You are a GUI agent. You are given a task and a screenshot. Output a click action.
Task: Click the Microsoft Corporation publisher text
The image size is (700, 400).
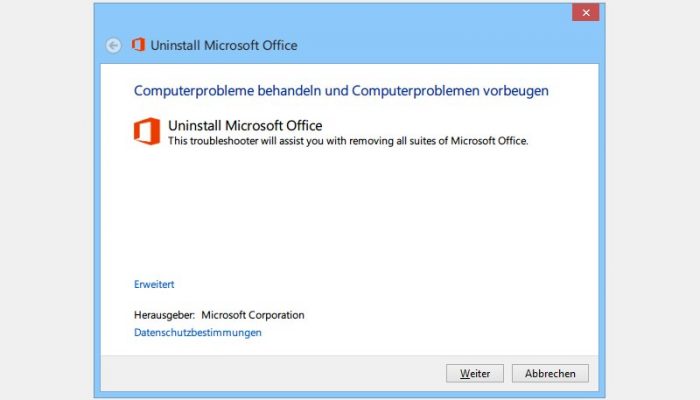pos(253,315)
